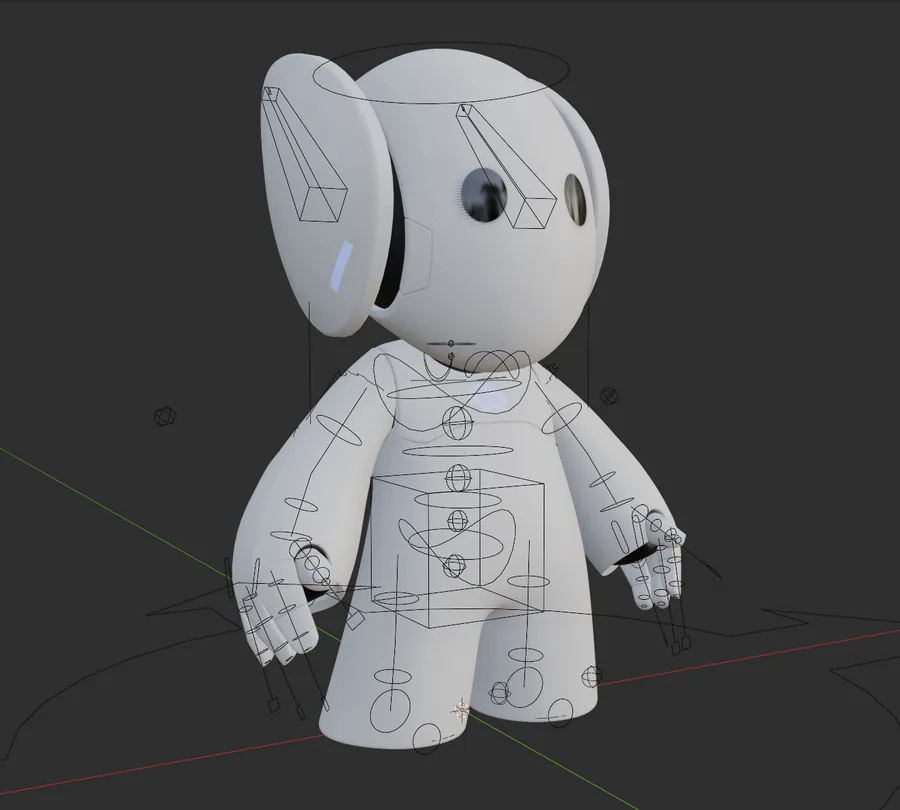
Task: Select the lowest wire sphere inside the cube
Action: [454, 565]
